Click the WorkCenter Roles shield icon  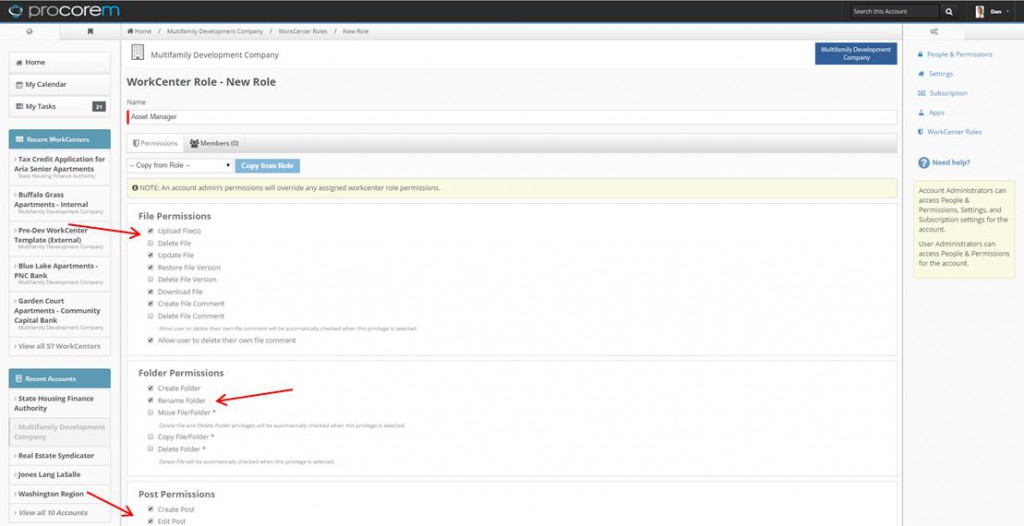(920, 131)
